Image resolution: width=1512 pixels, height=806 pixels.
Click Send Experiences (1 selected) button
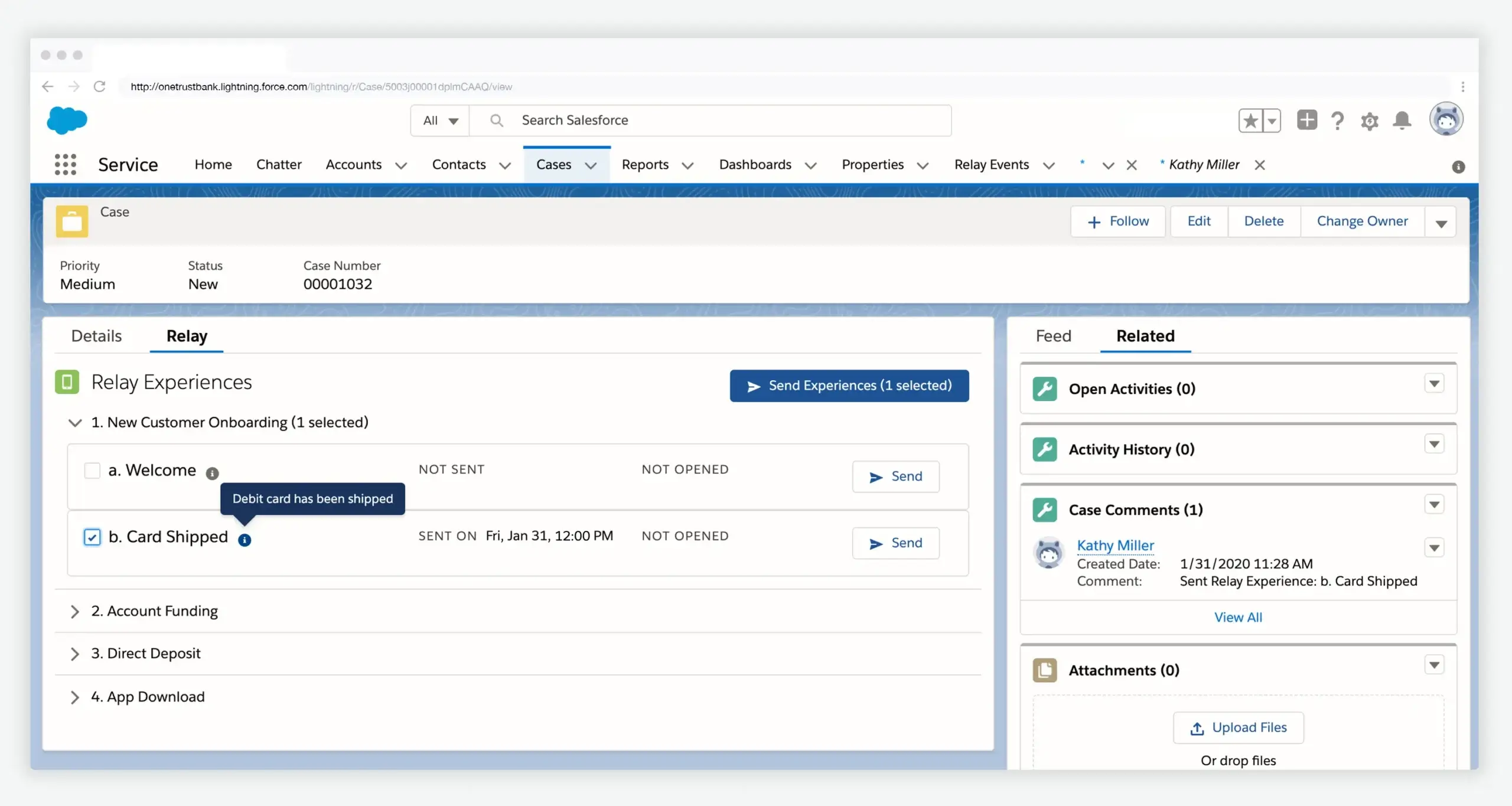pyautogui.click(x=849, y=386)
